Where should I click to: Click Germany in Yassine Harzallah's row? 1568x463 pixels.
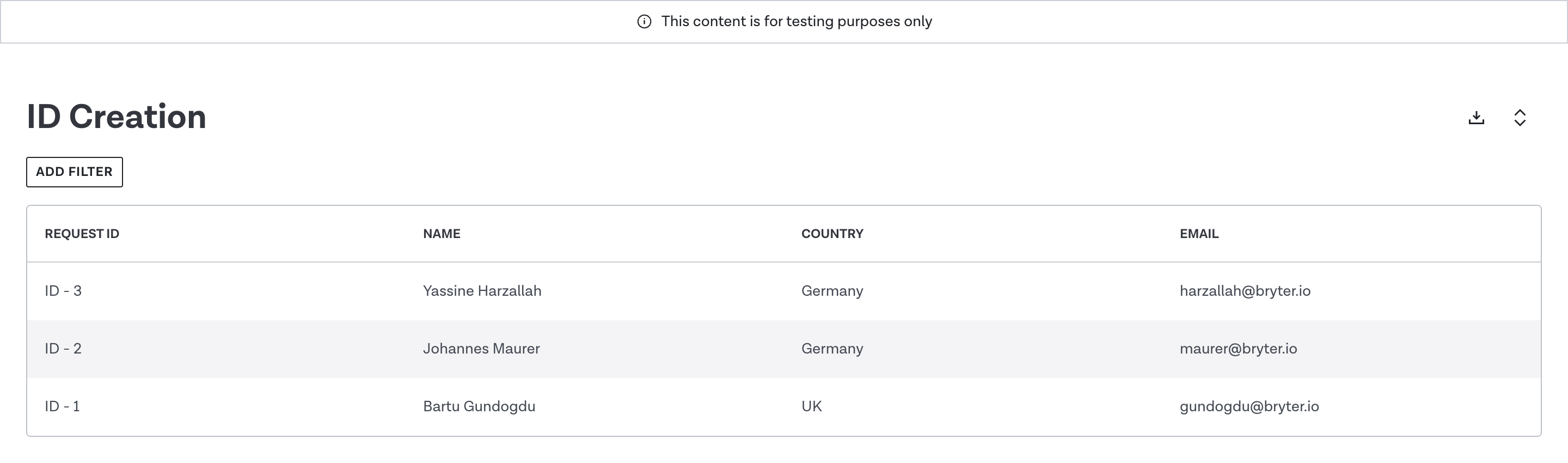831,291
